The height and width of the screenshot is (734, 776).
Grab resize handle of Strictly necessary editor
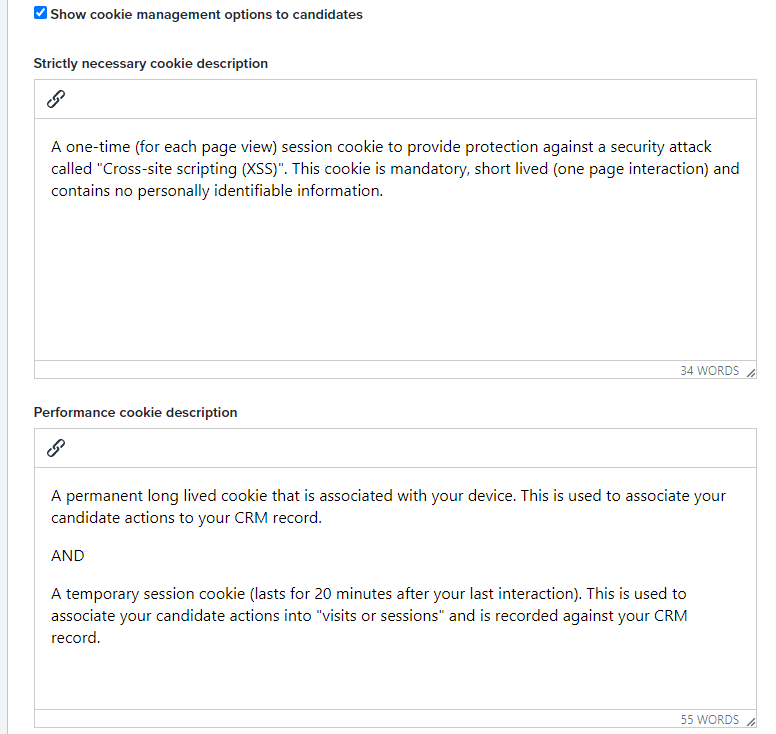pos(751,373)
